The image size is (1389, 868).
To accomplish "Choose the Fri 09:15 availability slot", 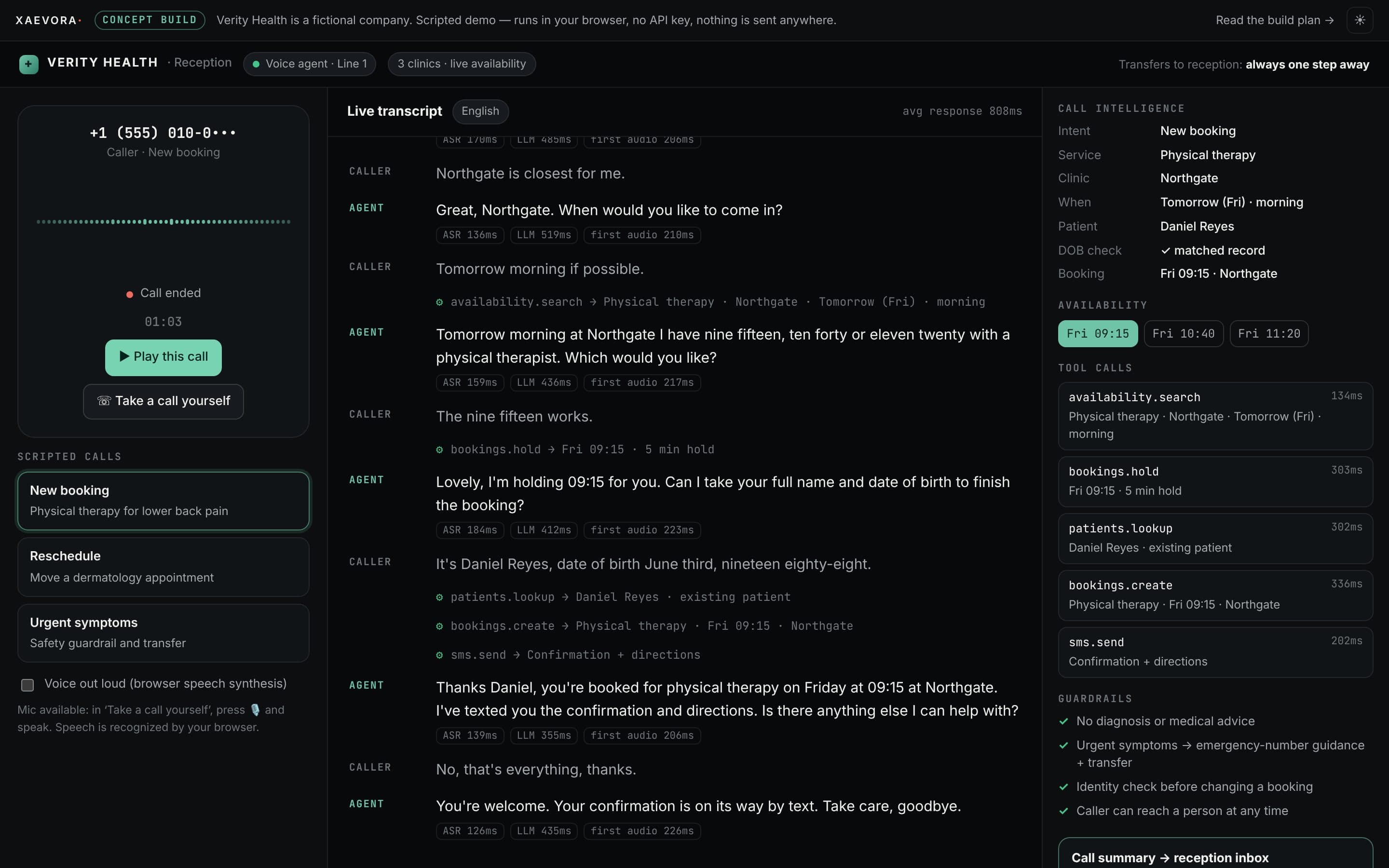I will tap(1097, 334).
